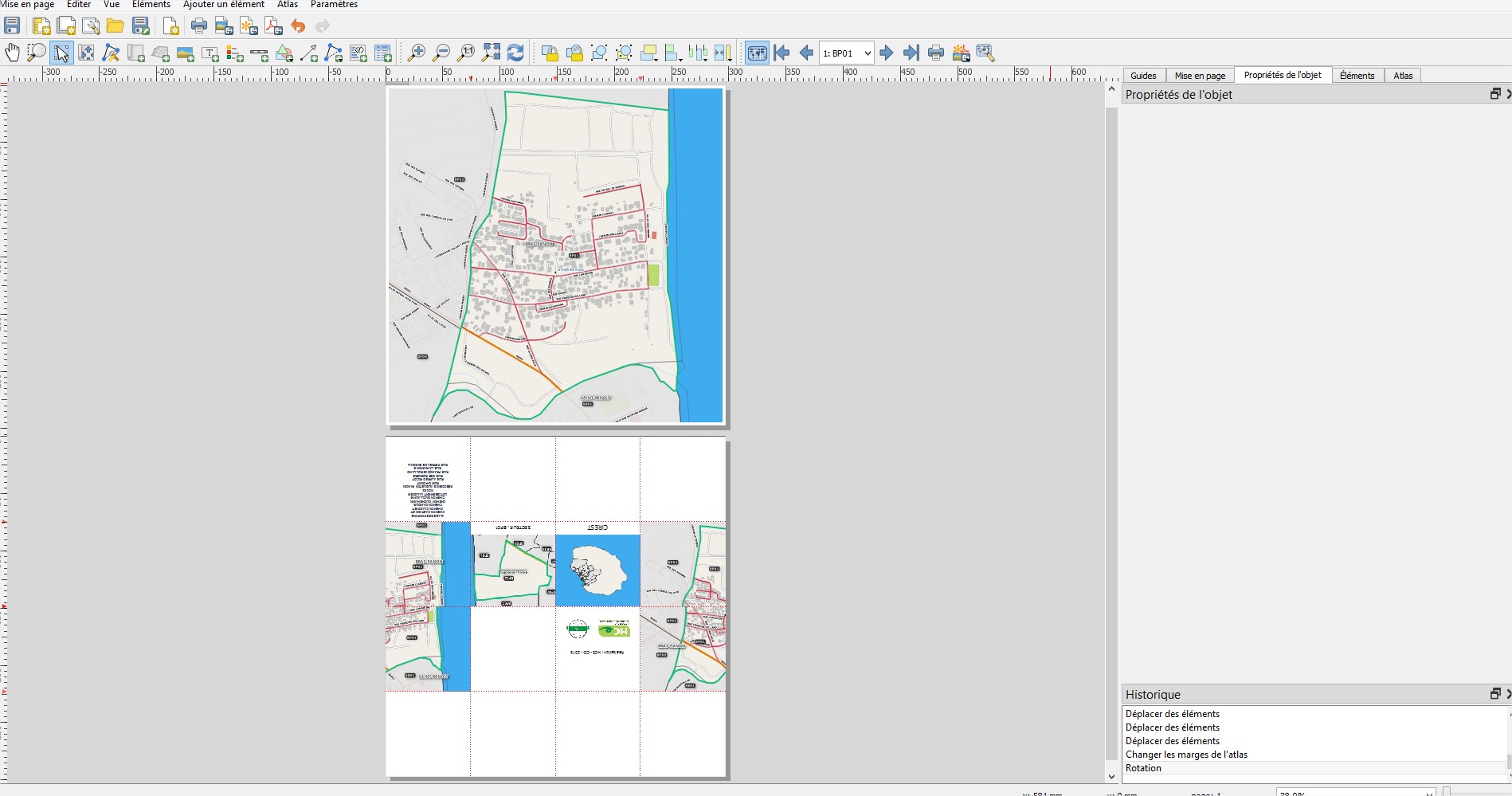
Task: Click the canvas vertical scrollbar
Action: pyautogui.click(x=1111, y=430)
